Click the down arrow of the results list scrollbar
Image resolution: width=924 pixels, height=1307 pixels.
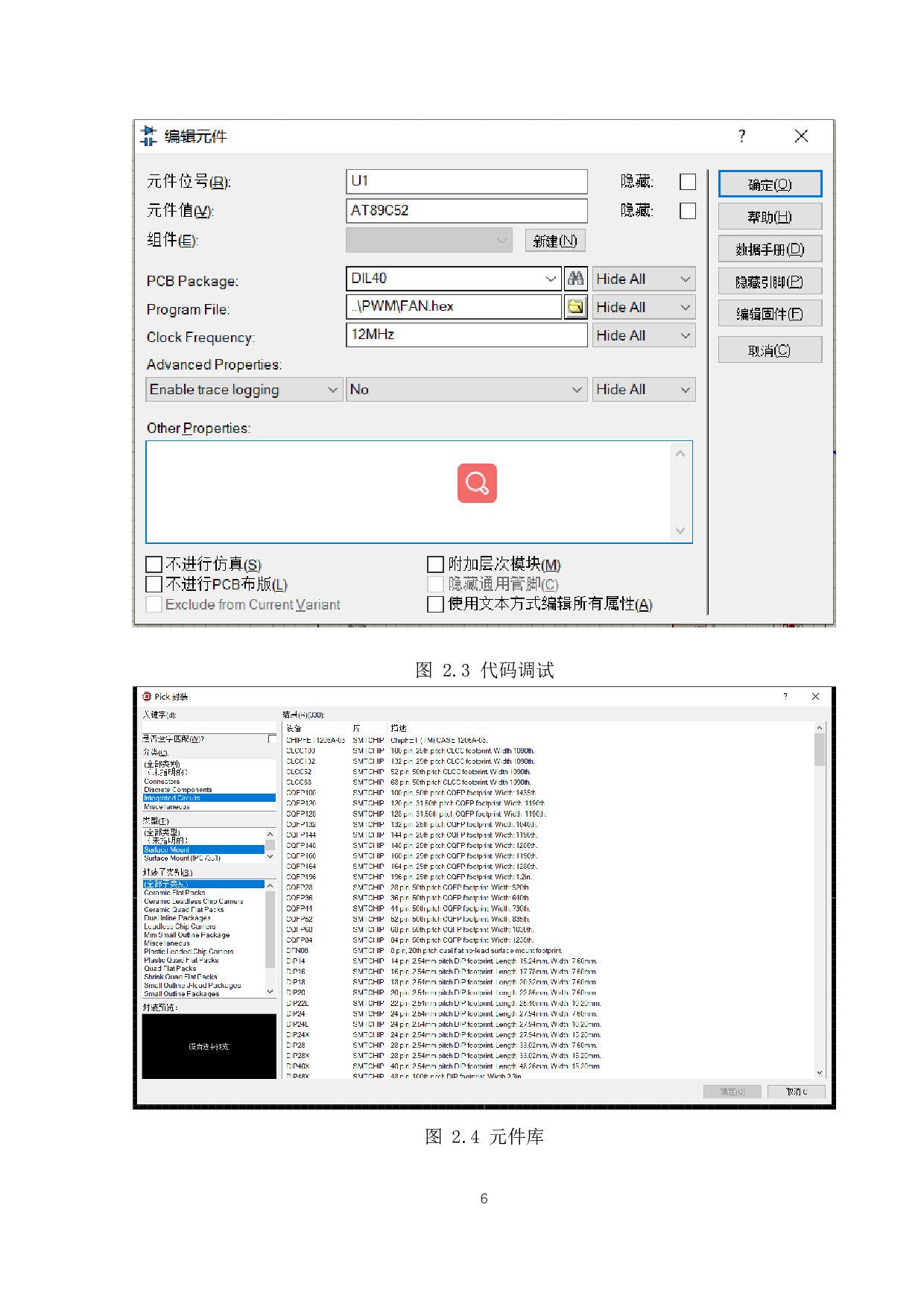pos(820,1073)
